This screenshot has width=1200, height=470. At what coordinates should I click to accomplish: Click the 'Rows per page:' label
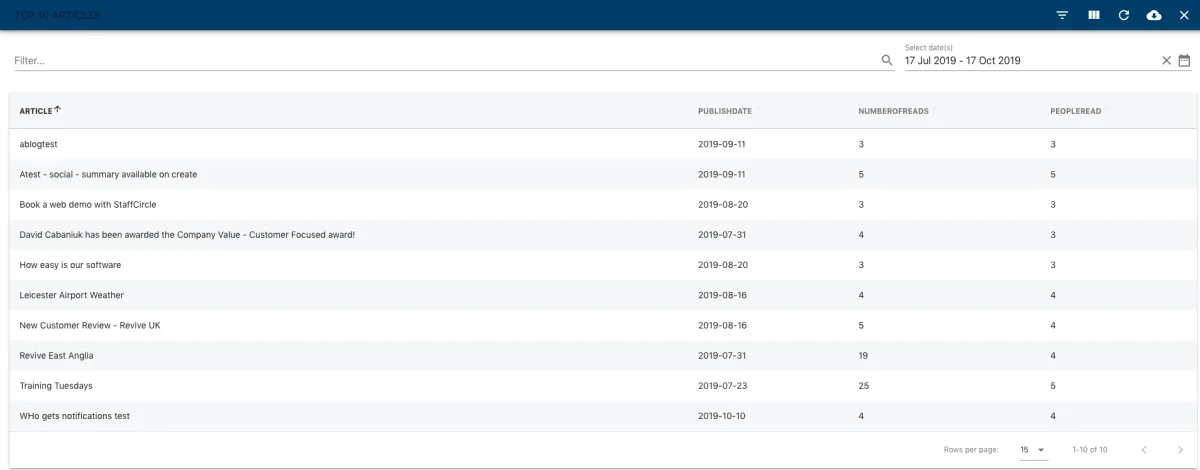pyautogui.click(x=971, y=450)
